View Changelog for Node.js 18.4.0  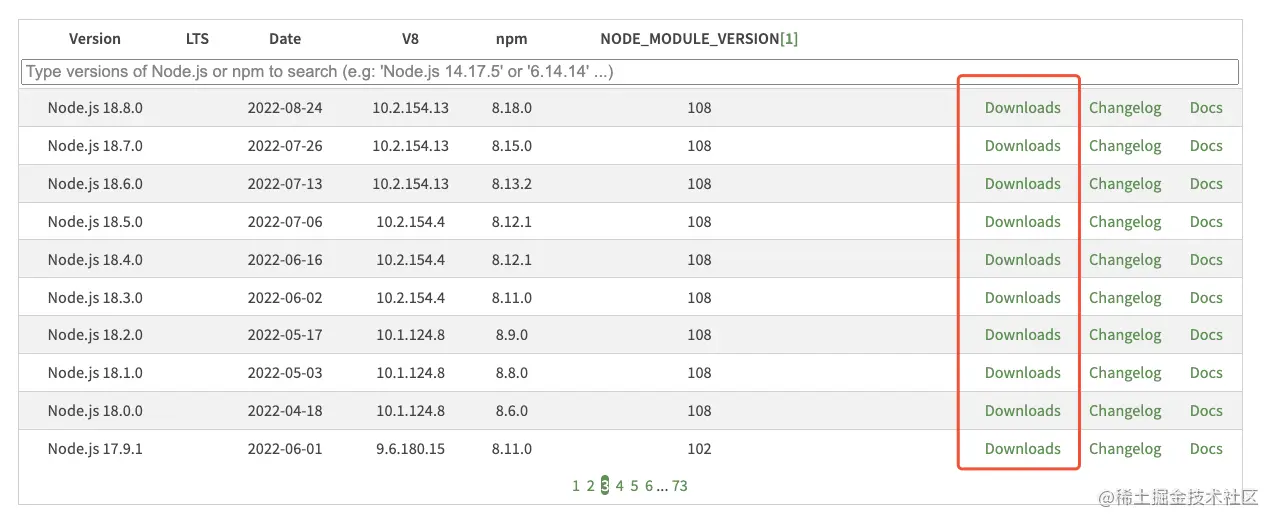1125,260
